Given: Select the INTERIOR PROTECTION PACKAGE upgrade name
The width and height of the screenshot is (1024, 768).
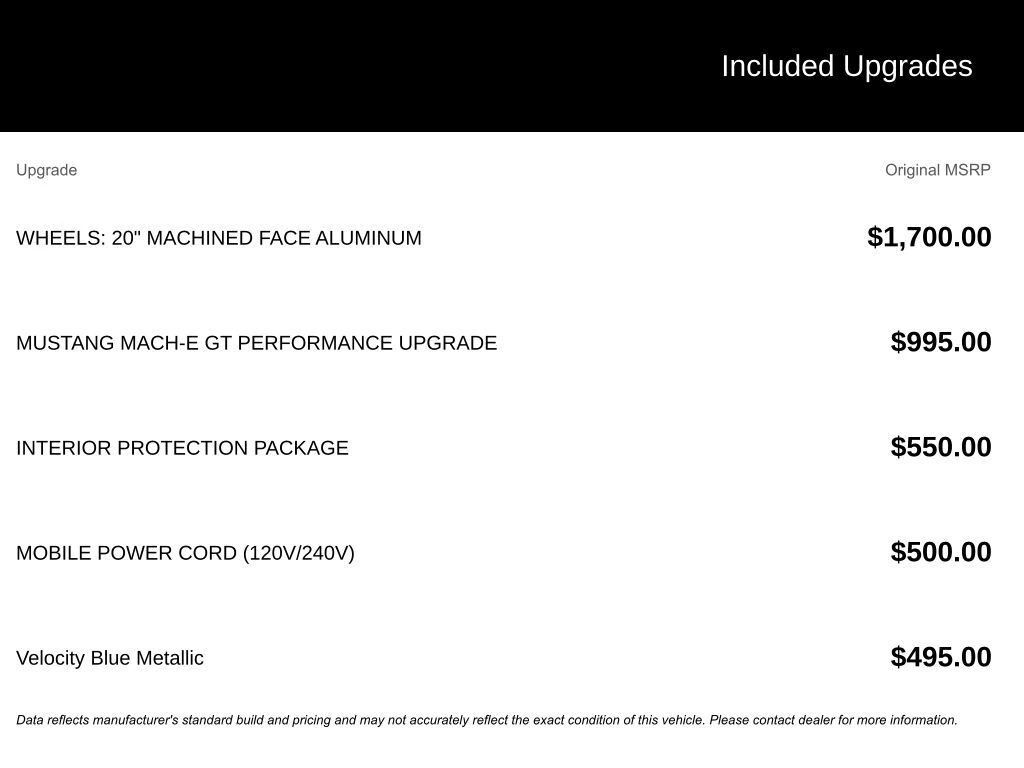Looking at the screenshot, I should coord(182,448).
